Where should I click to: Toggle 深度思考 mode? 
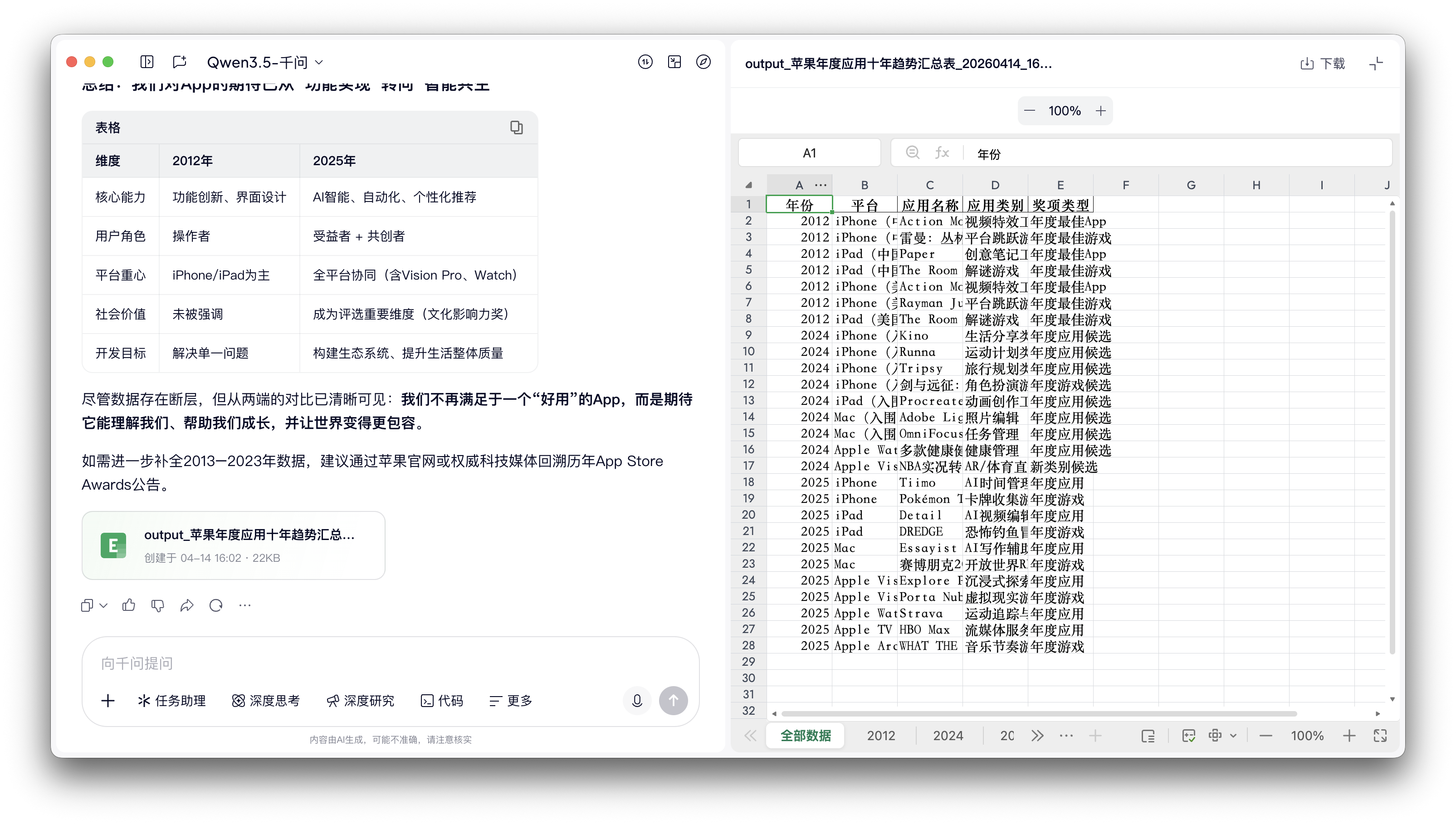click(x=266, y=701)
